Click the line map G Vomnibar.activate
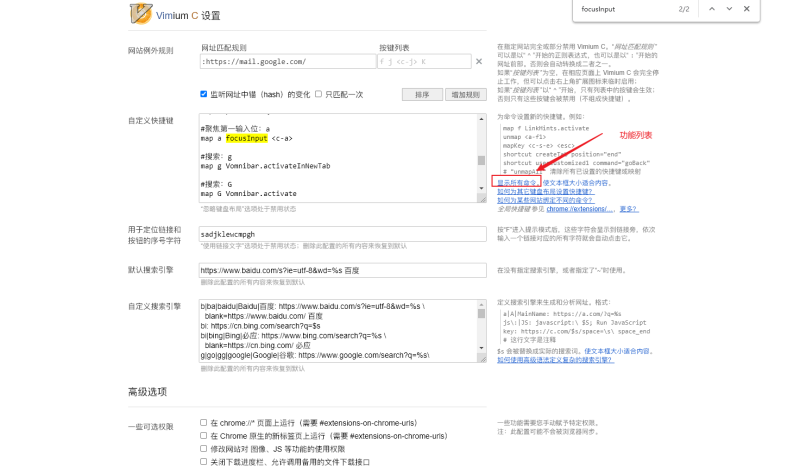The height and width of the screenshot is (474, 800). [x=248, y=193]
